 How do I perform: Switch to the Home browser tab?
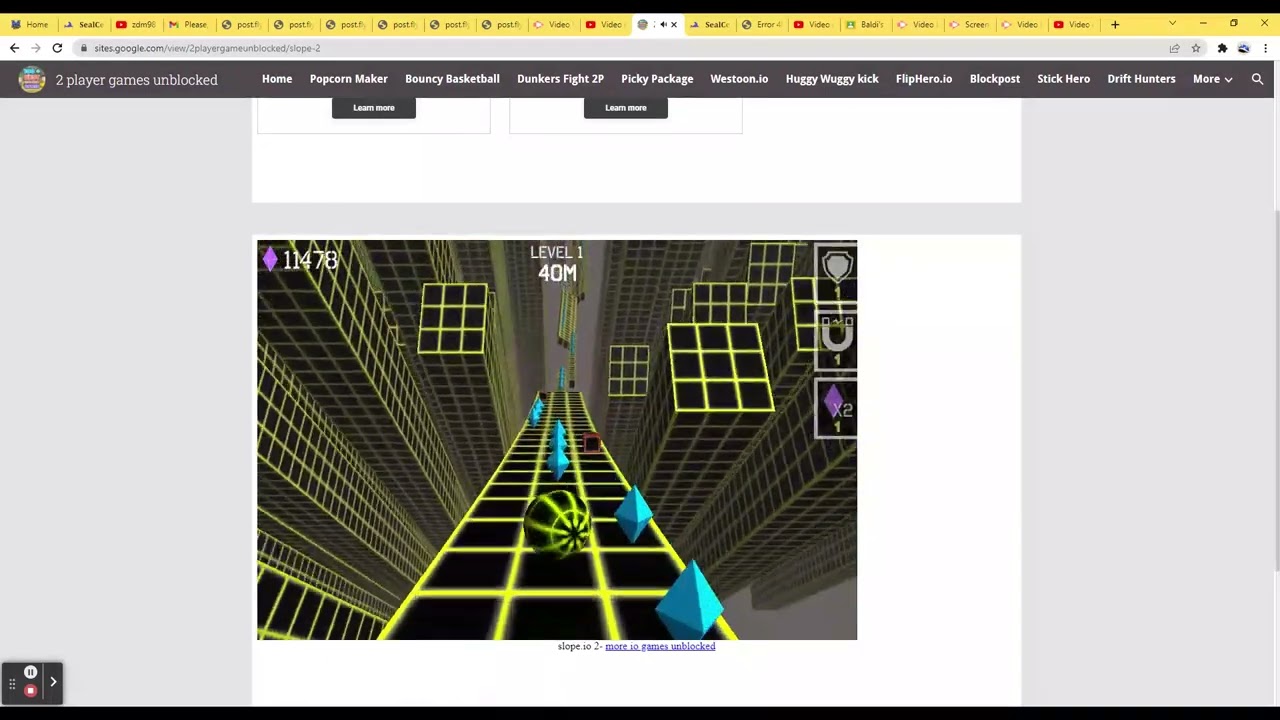(29, 24)
